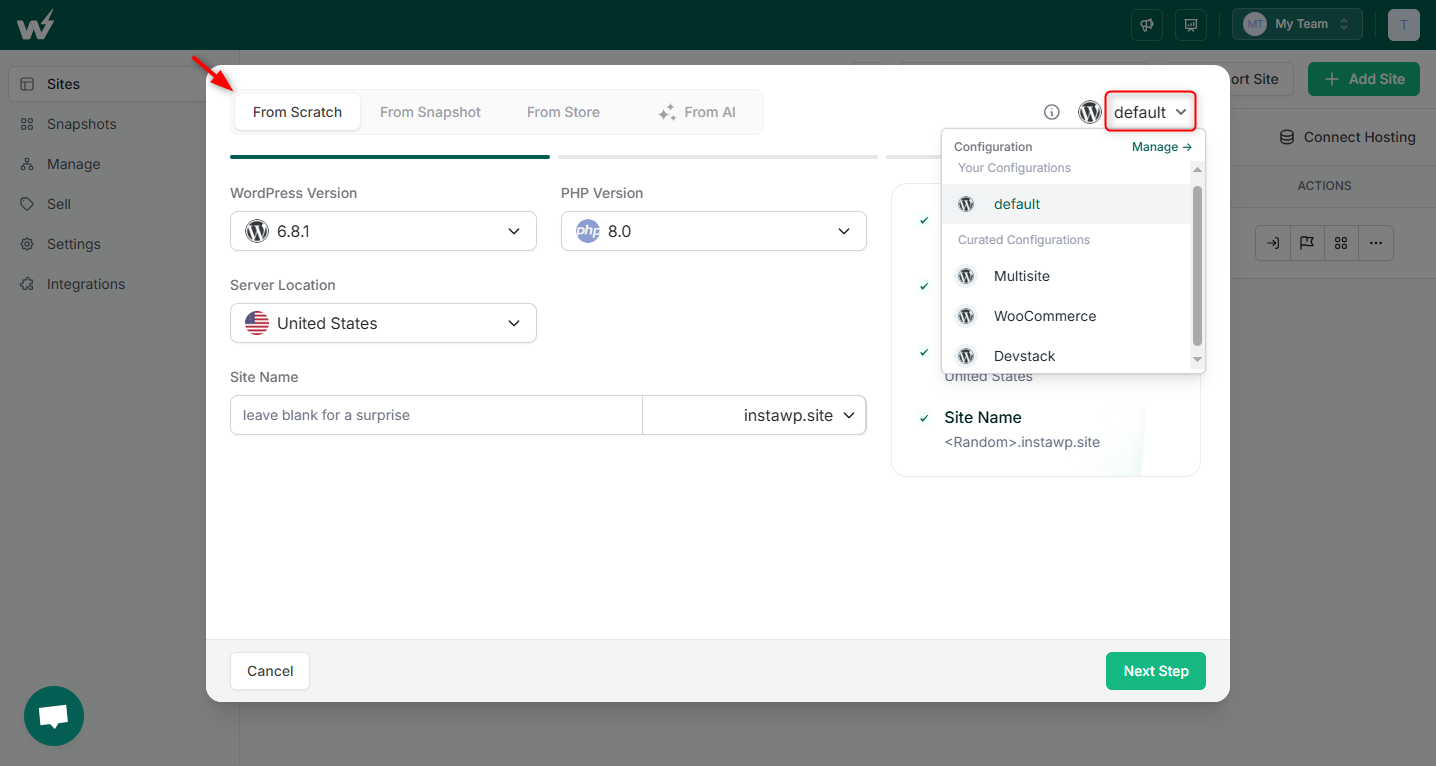Image resolution: width=1436 pixels, height=766 pixels.
Task: Open the announcements megaphone icon
Action: tap(1146, 25)
